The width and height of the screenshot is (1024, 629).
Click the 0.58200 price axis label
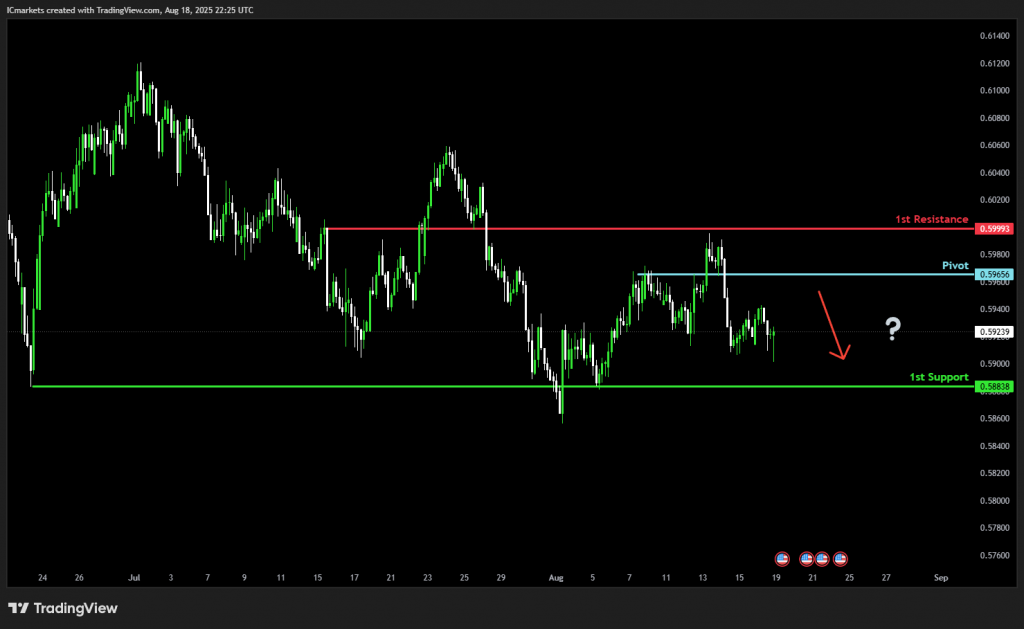click(994, 473)
